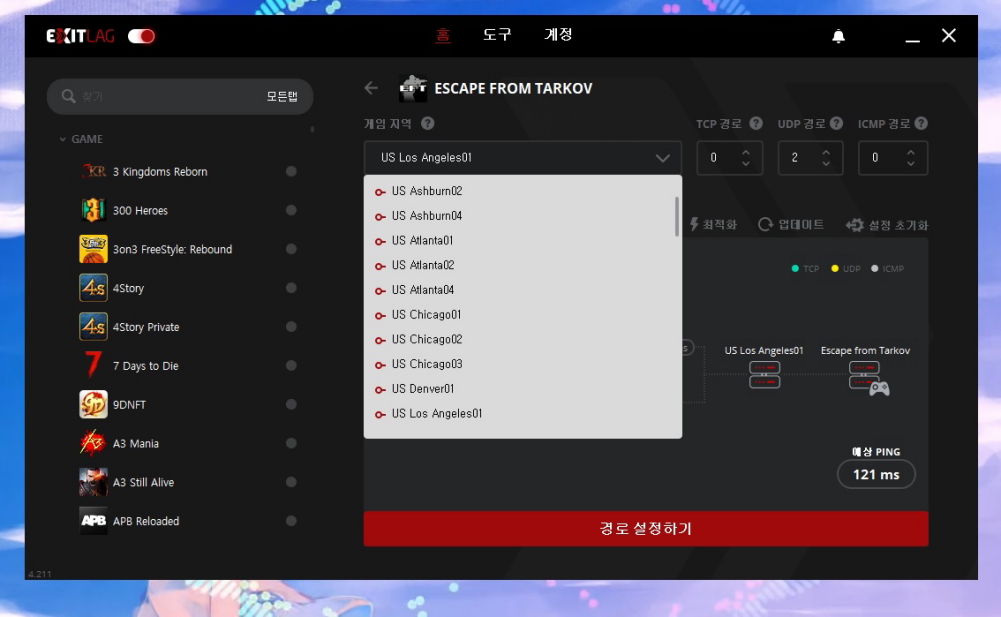Toggle the 9DNFT status dot

point(291,404)
